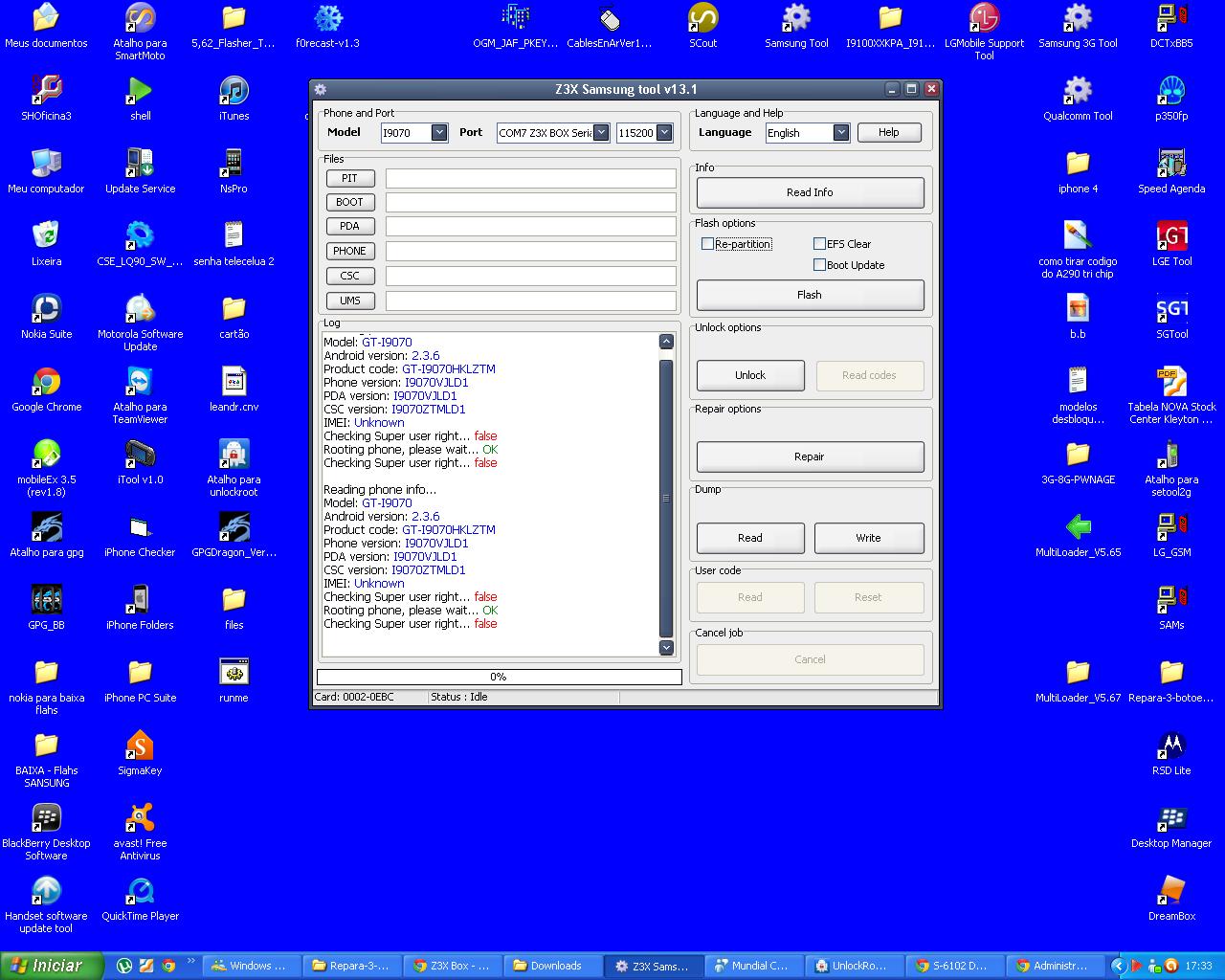Click the Repair button

pyautogui.click(x=810, y=457)
